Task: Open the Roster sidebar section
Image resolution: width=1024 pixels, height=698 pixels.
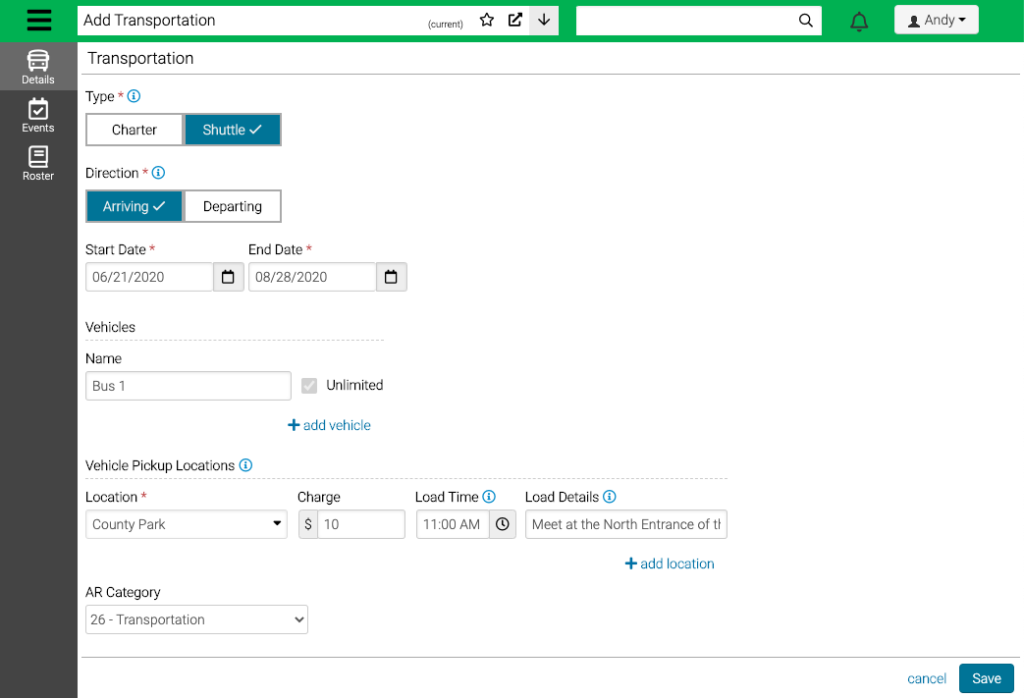Action: tap(37, 163)
